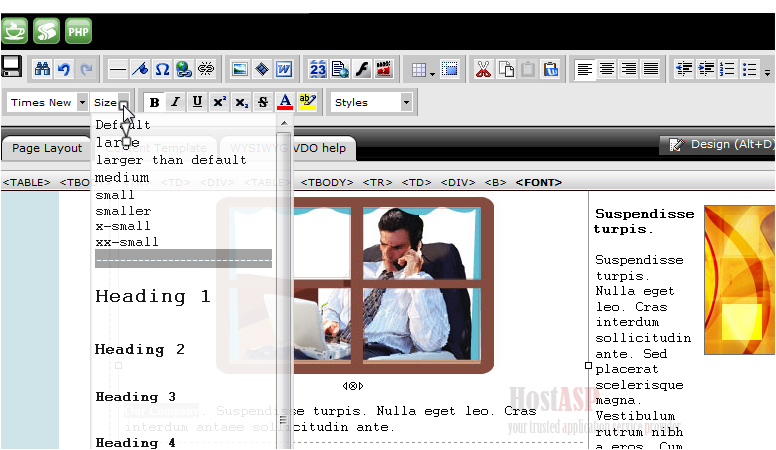Paste with the clipboard icon
The image size is (776, 450).
528,69
